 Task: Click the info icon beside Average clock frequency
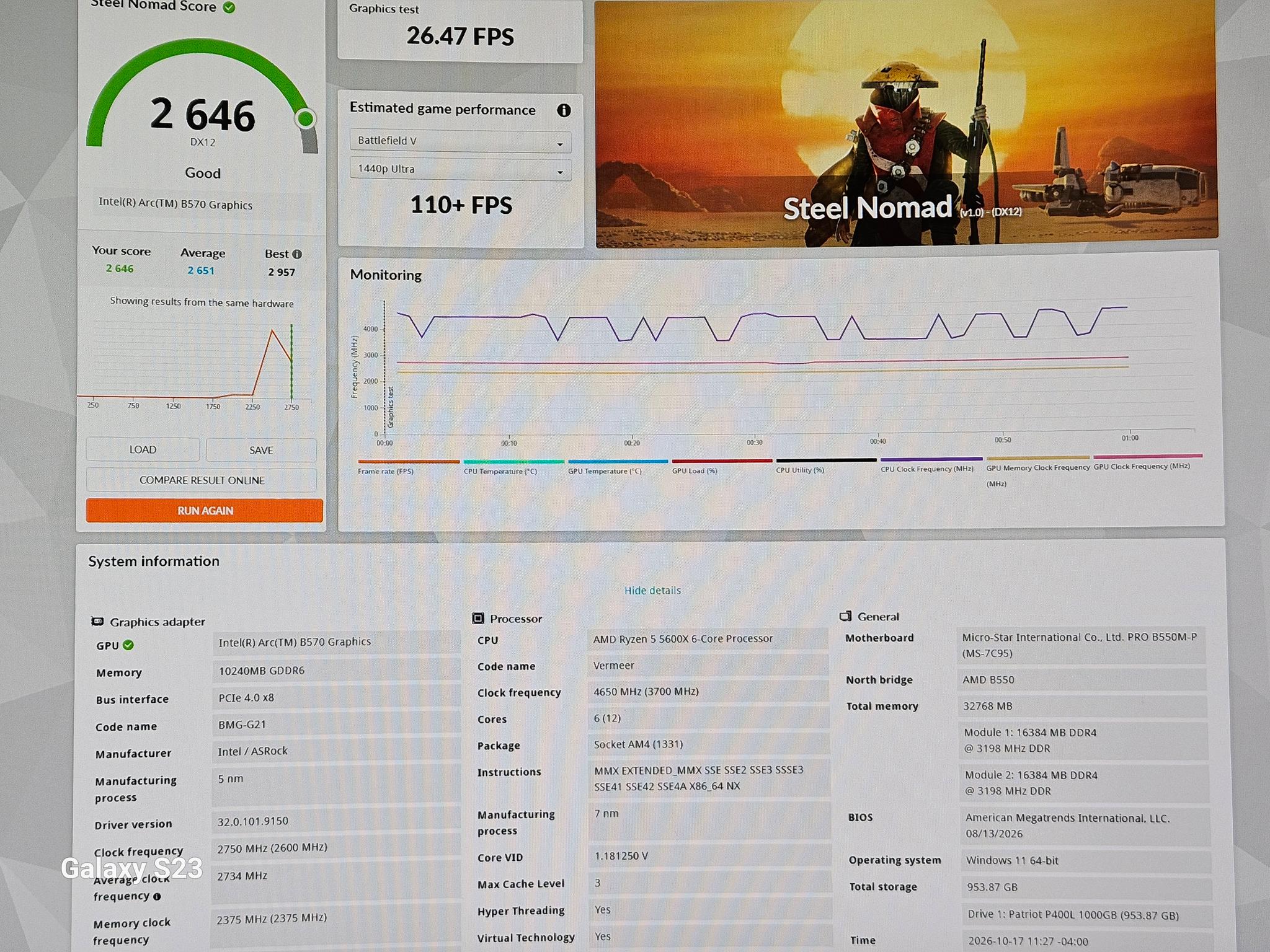pos(157,896)
